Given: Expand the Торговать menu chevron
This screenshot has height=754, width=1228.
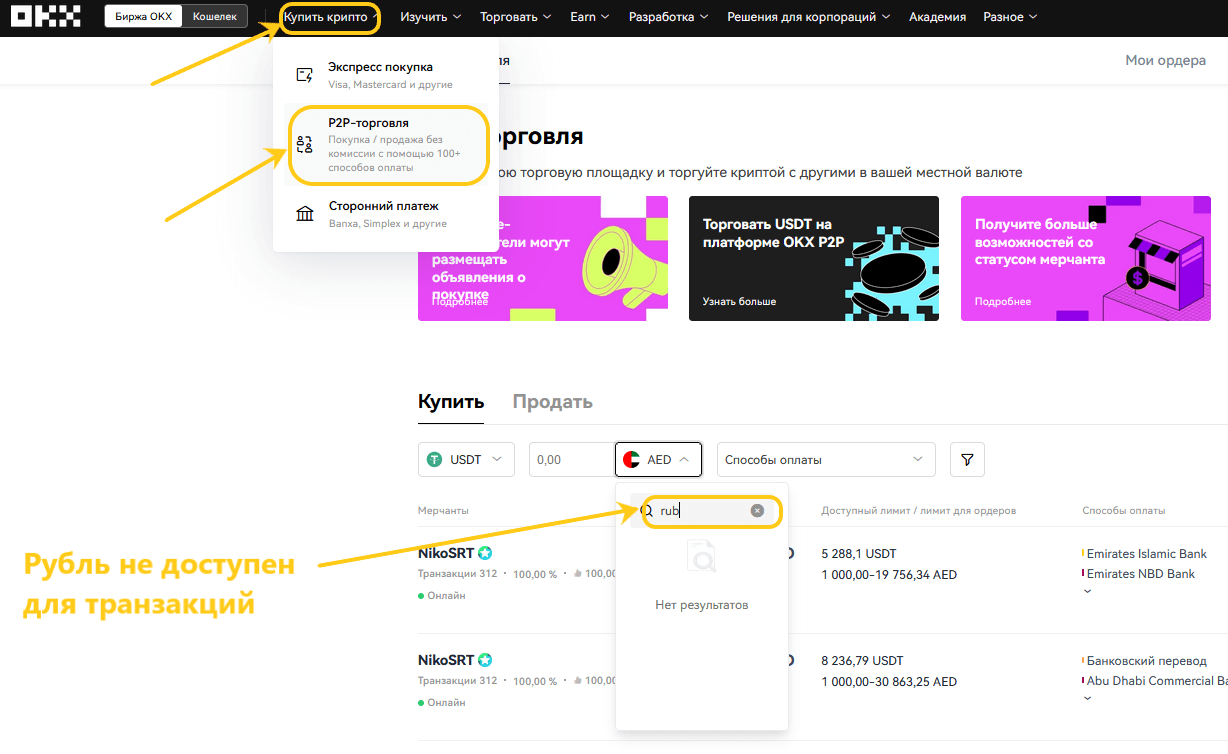Looking at the screenshot, I should click(x=547, y=17).
